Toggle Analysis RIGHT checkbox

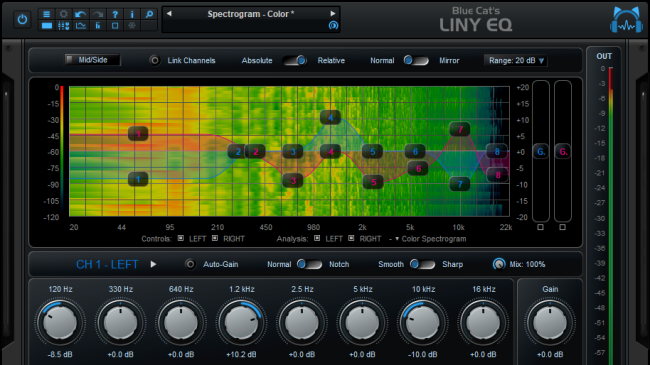click(x=351, y=238)
